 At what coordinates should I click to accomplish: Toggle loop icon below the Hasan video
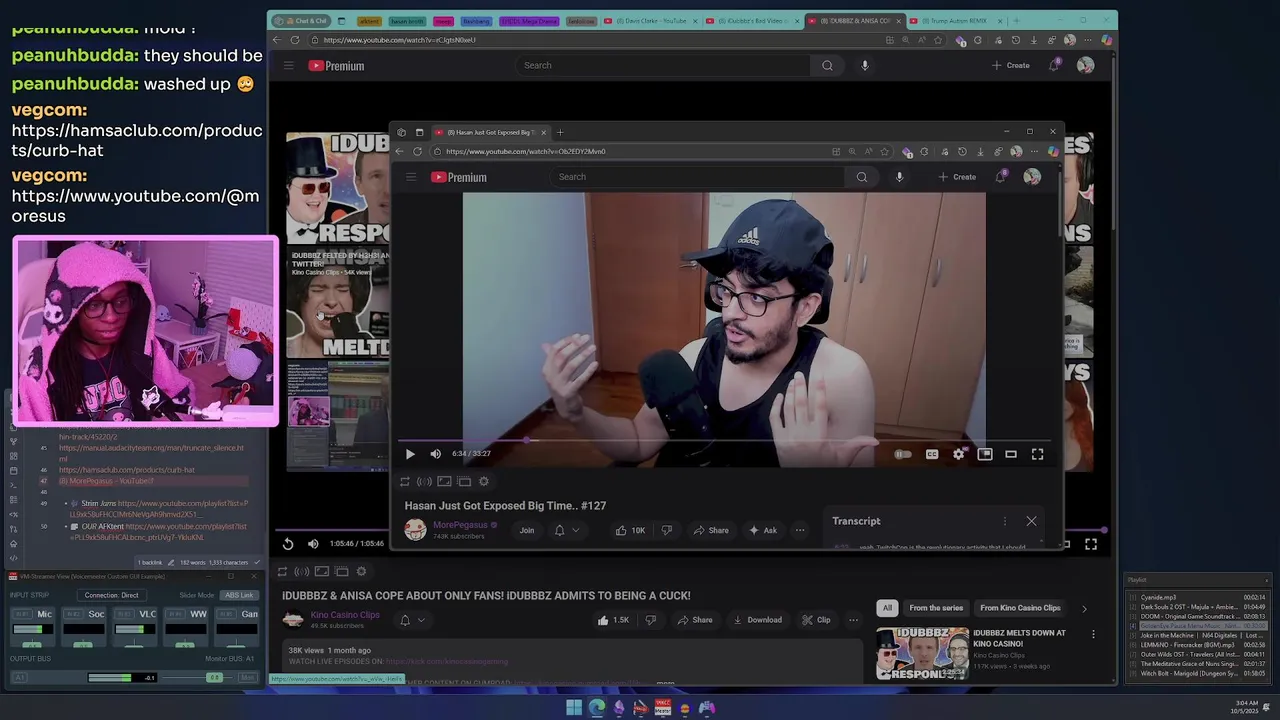pyautogui.click(x=405, y=481)
